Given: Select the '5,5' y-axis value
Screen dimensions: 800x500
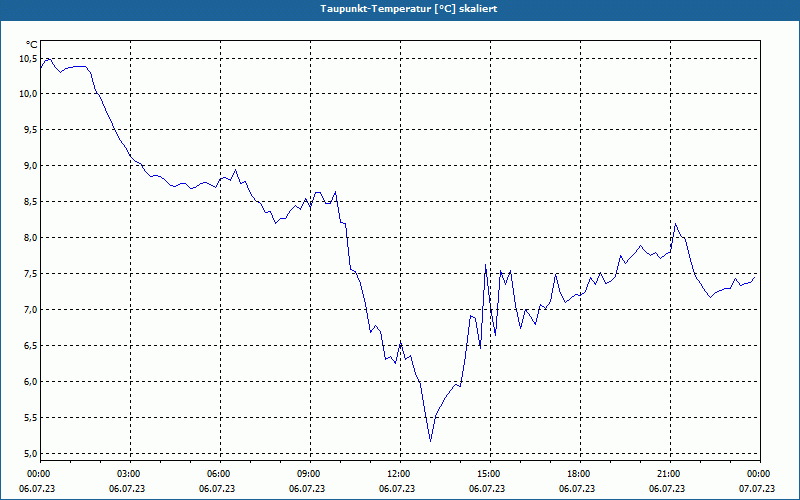Looking at the screenshot, I should coord(30,418).
